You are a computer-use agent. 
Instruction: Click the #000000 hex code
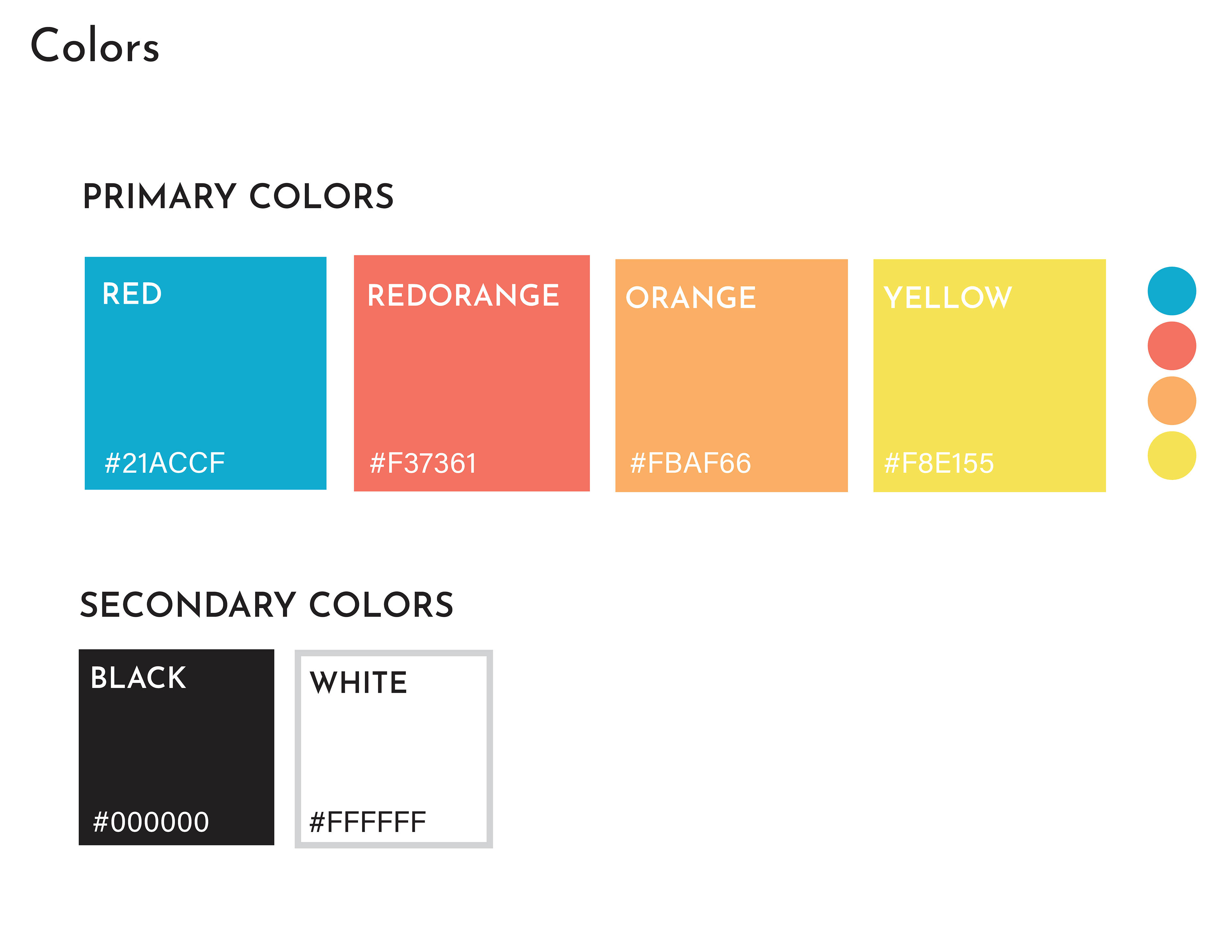pyautogui.click(x=151, y=822)
